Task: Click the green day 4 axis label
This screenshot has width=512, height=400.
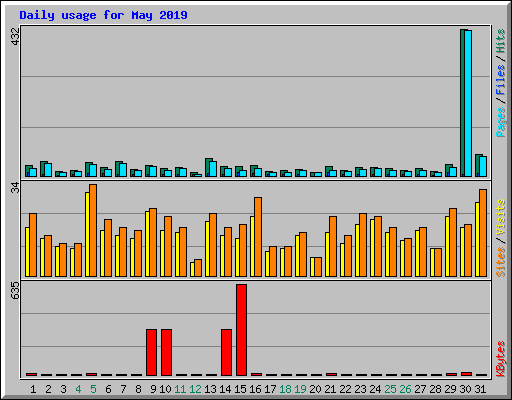Action: coord(78,389)
